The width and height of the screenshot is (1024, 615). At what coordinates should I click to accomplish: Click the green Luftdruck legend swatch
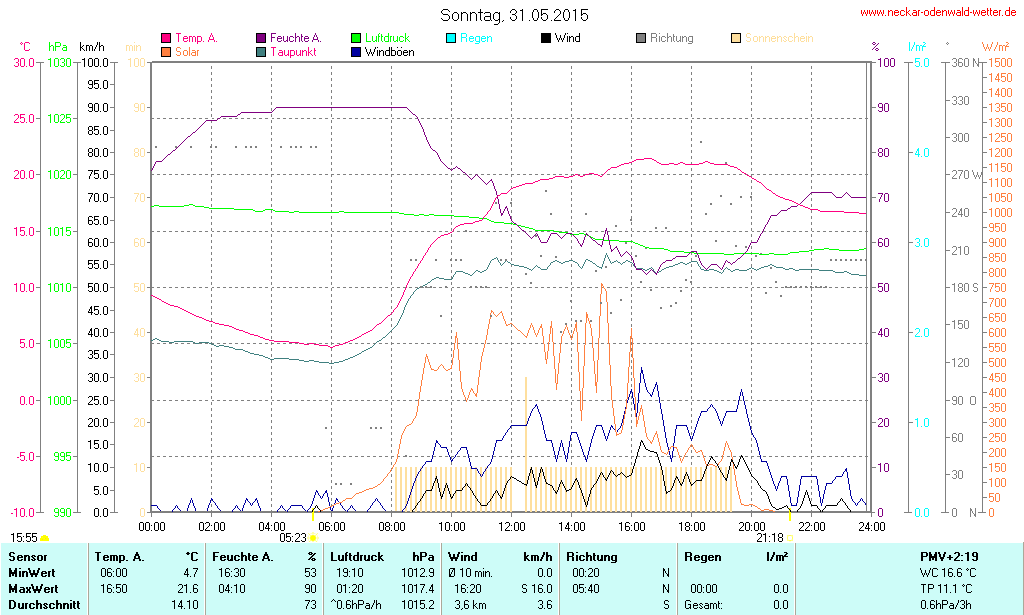pyautogui.click(x=357, y=38)
